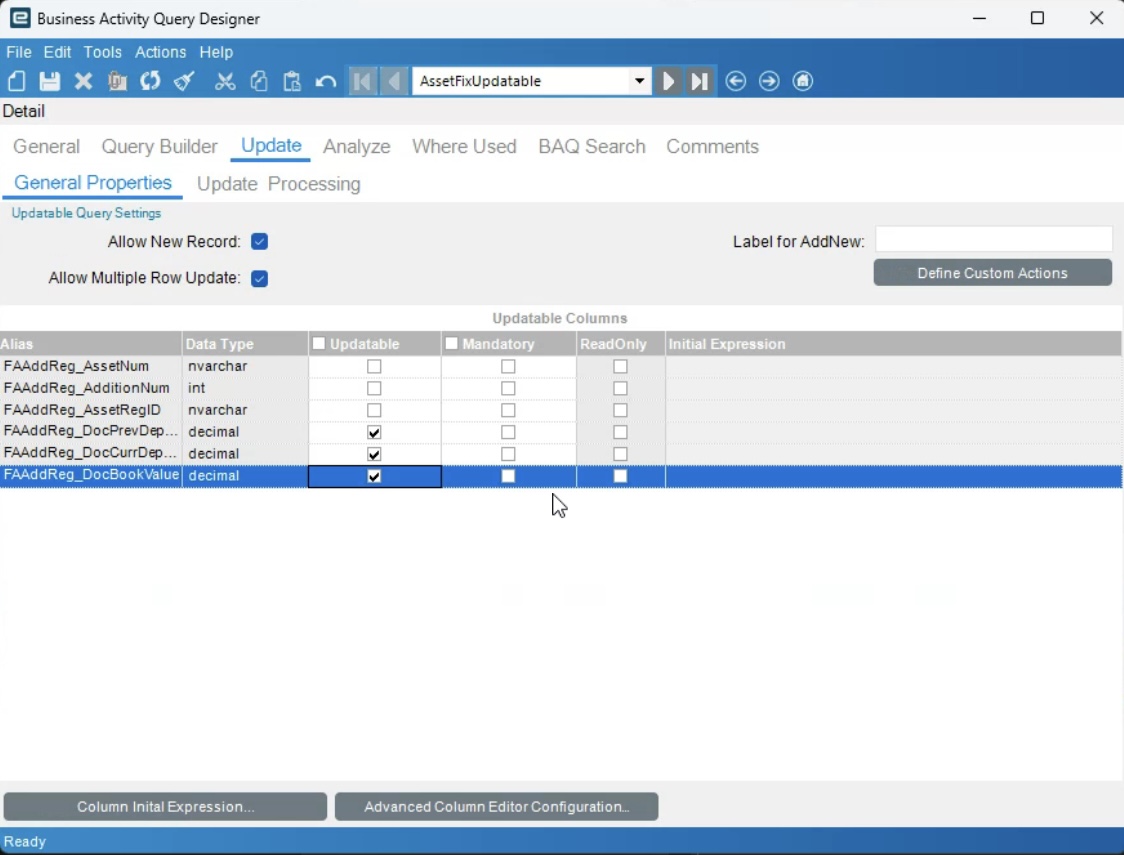Image resolution: width=1124 pixels, height=855 pixels.
Task: Check ReadOnly for FAAddReg_AssetRegID row
Action: (x=621, y=410)
